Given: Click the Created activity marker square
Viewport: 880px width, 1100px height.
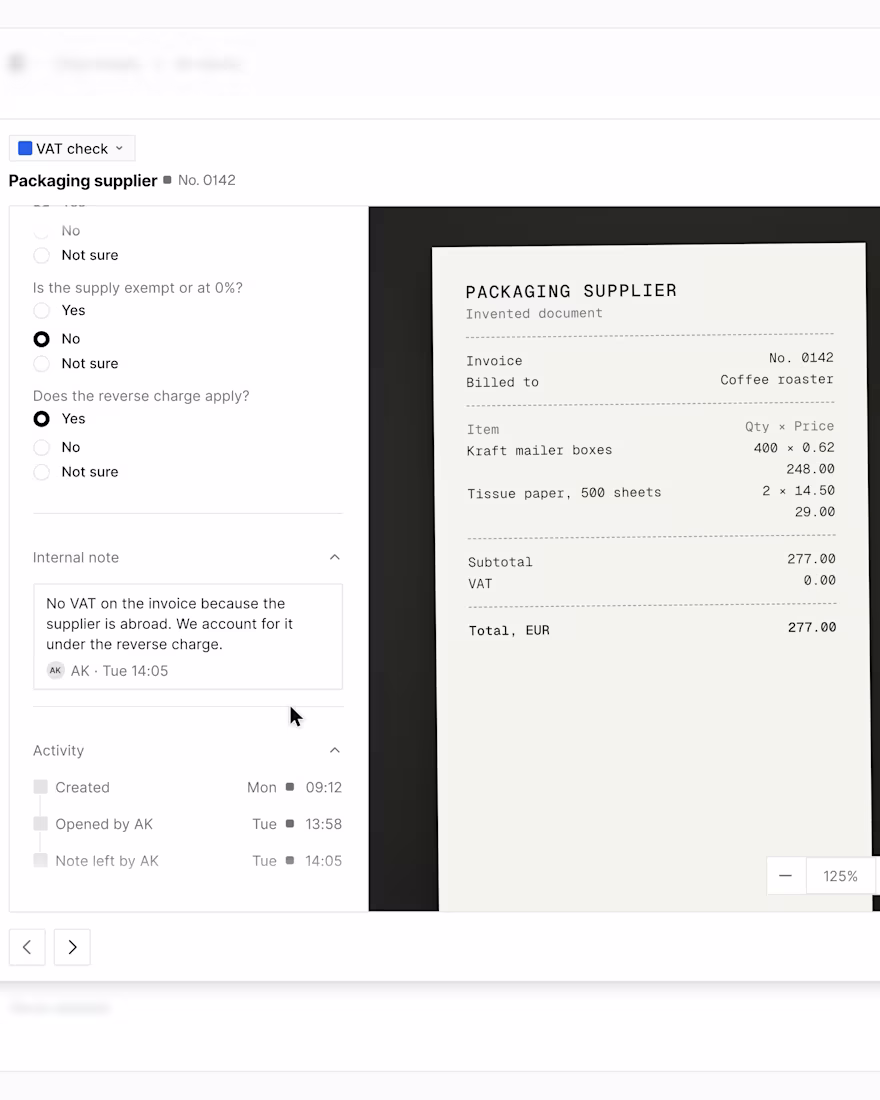Looking at the screenshot, I should coord(41,787).
